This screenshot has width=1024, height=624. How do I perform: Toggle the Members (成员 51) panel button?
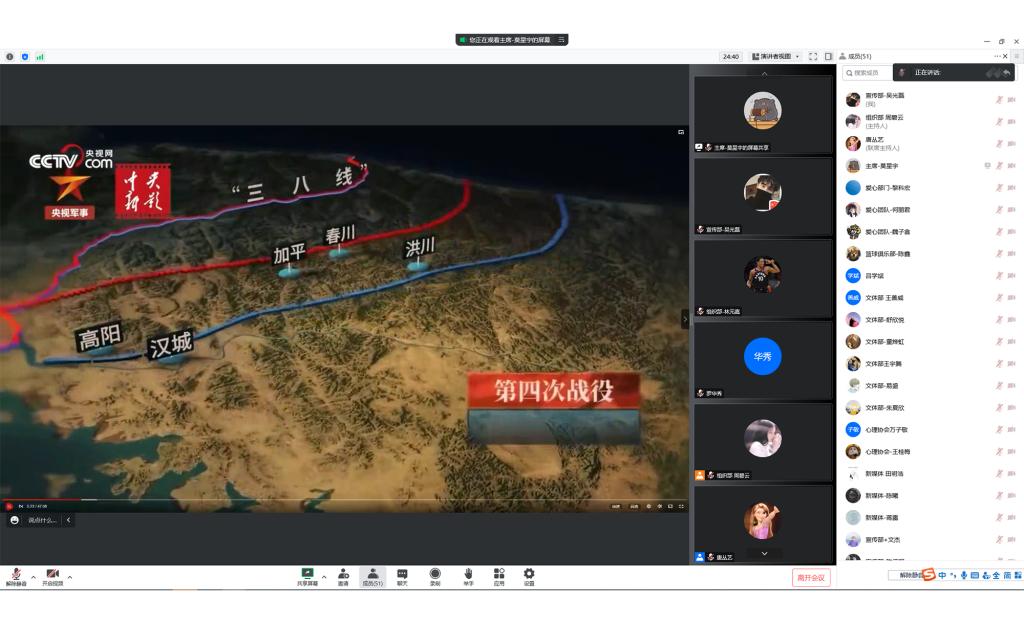click(372, 575)
